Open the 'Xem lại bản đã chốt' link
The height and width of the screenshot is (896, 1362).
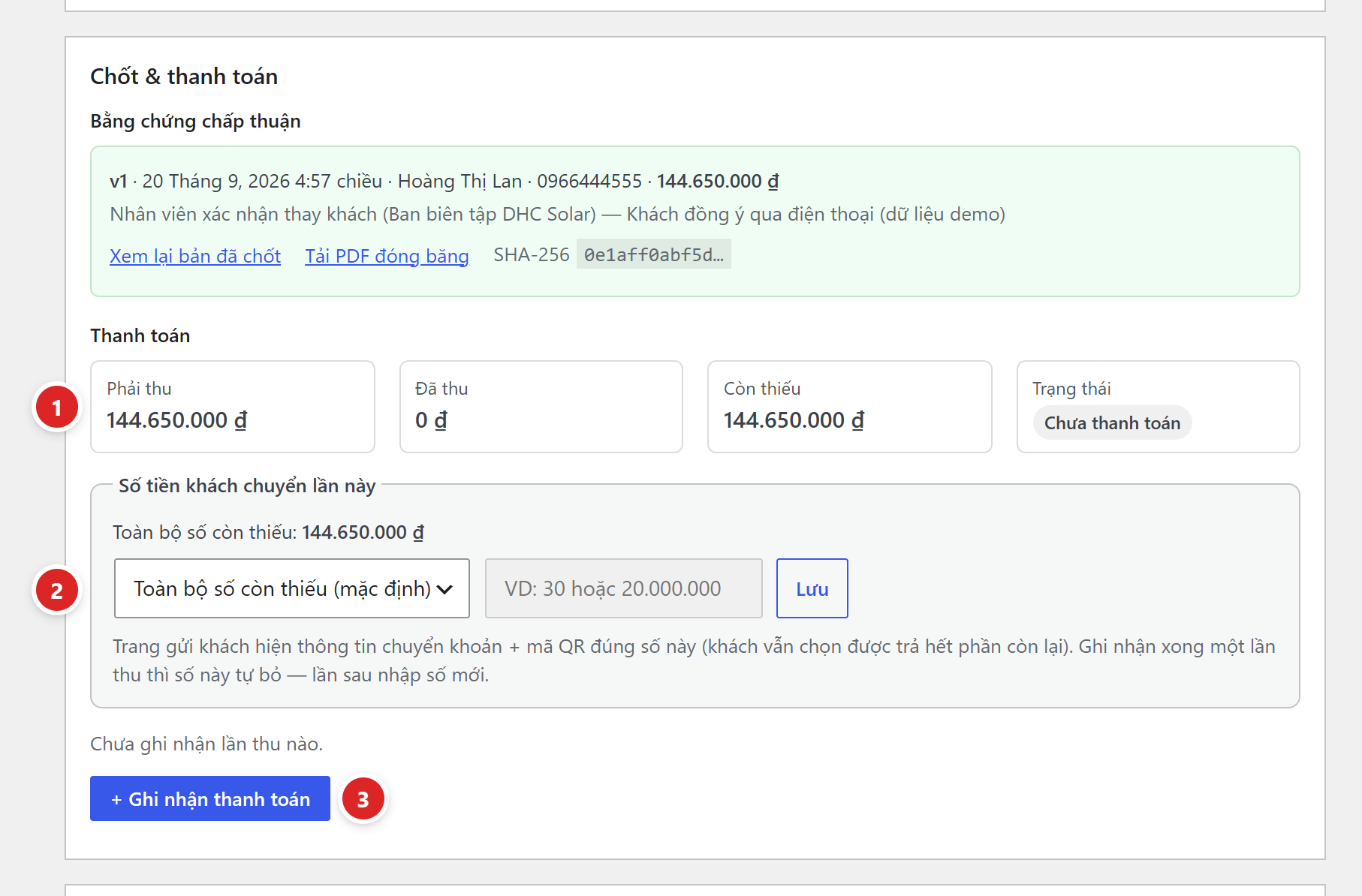(x=195, y=256)
